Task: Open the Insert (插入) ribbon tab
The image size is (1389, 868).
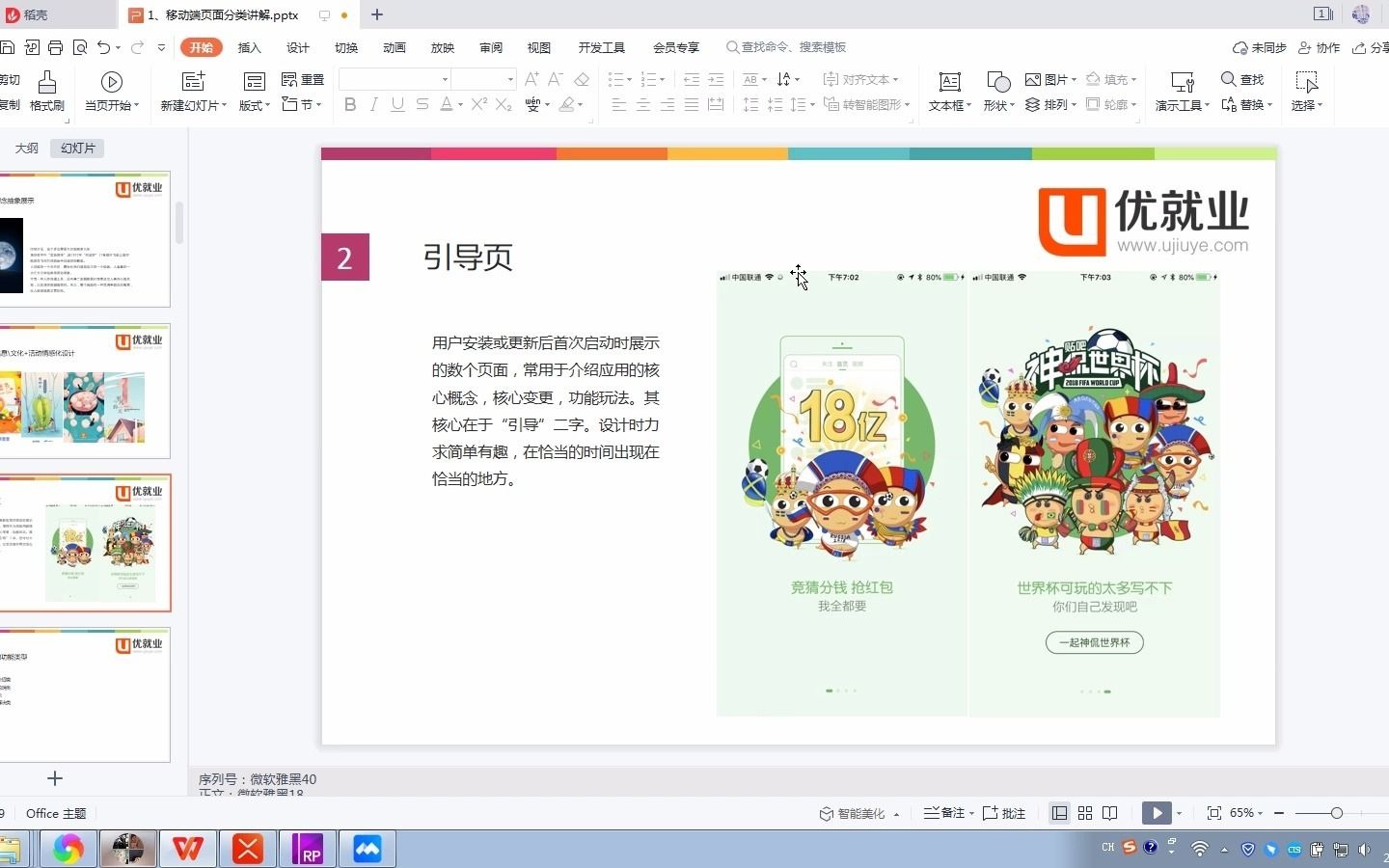Action: pyautogui.click(x=249, y=47)
